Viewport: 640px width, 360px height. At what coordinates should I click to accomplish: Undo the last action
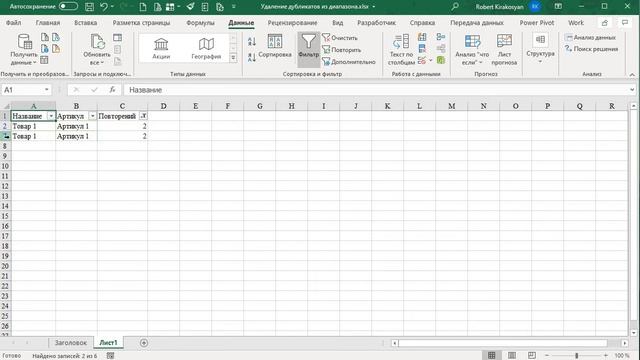point(104,7)
